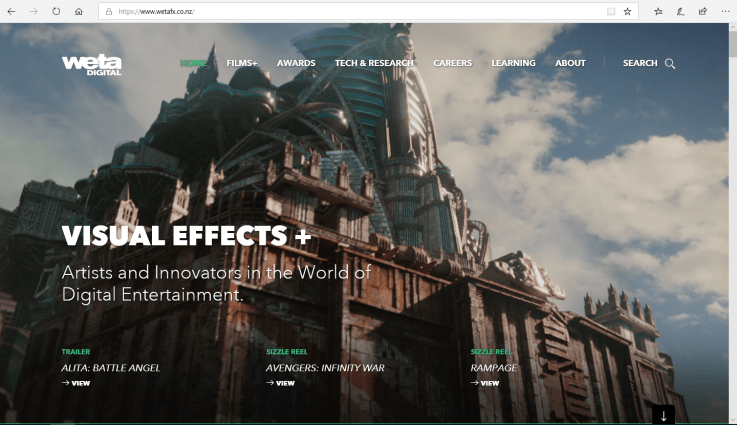Click the Weta Digital logo
Screen dimensions: 737x425
pos(91,64)
